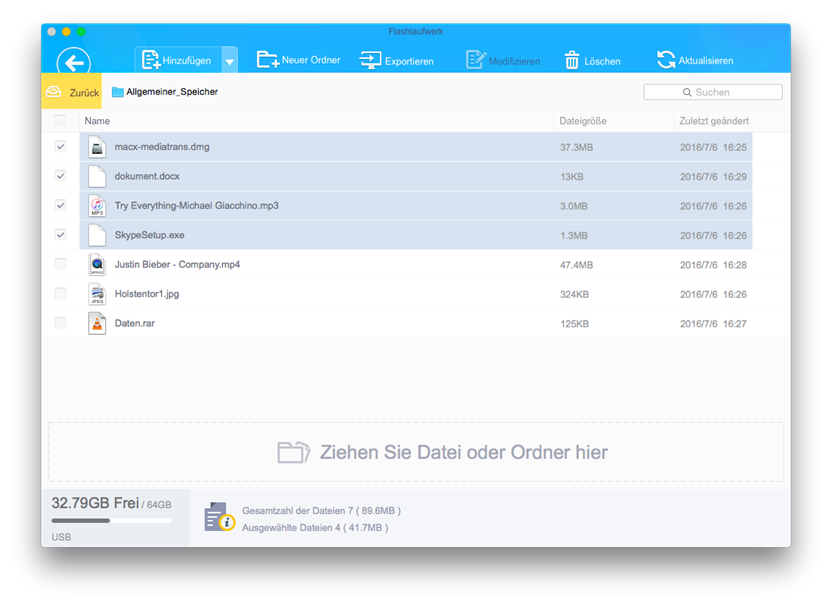Image resolution: width=832 pixels, height=606 pixels.
Task: Click the Exportieren toolbar button
Action: [397, 60]
